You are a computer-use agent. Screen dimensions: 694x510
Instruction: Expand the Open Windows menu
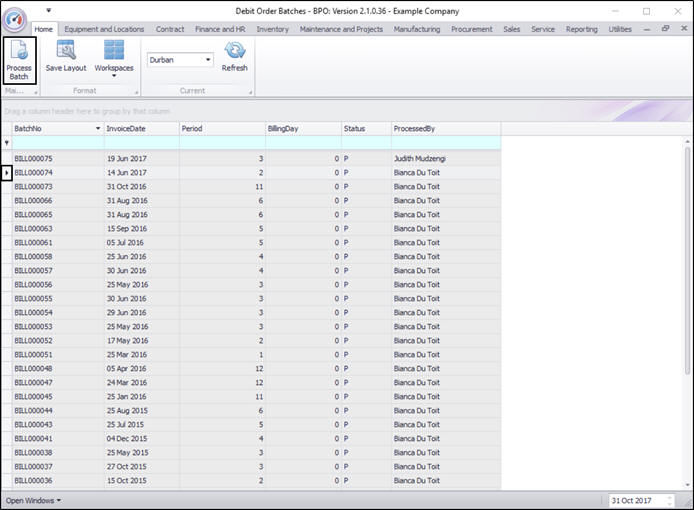[33, 500]
